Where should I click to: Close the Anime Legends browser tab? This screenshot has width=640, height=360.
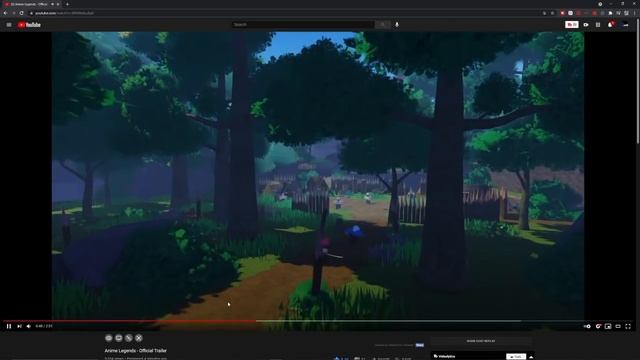(58, 4)
